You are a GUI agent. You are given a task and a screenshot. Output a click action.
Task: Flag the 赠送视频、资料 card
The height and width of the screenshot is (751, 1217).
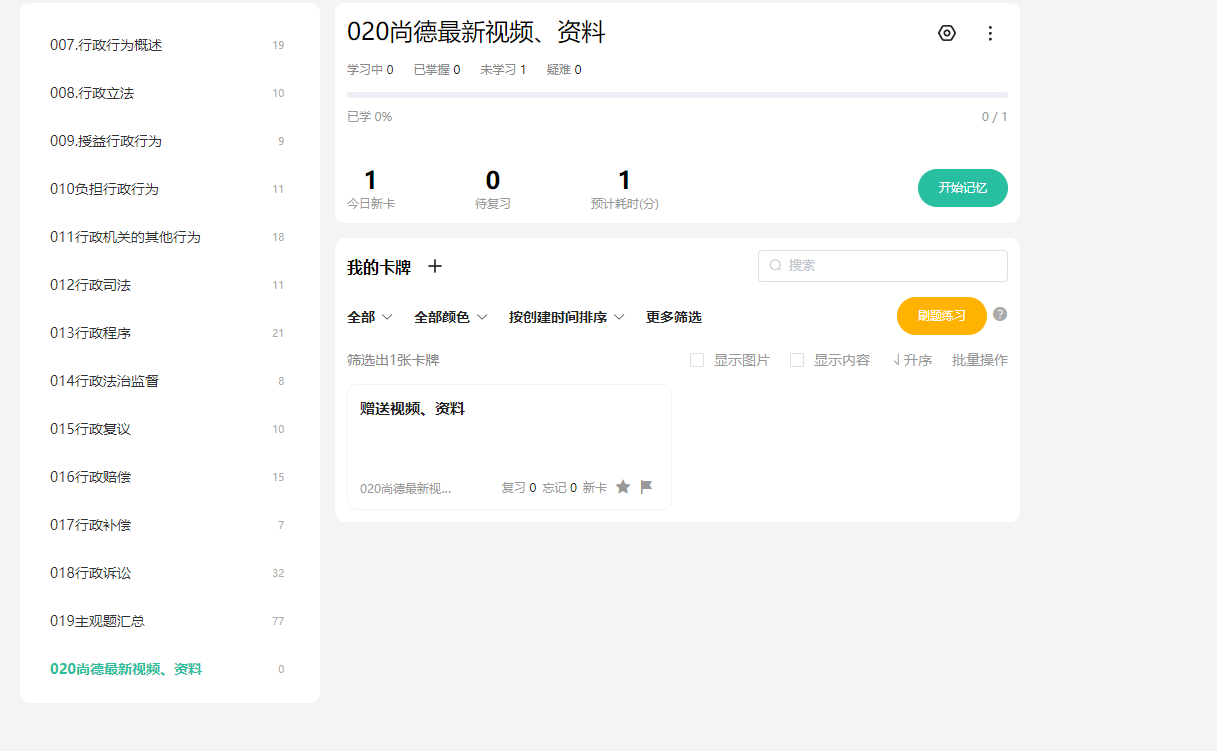click(x=646, y=487)
